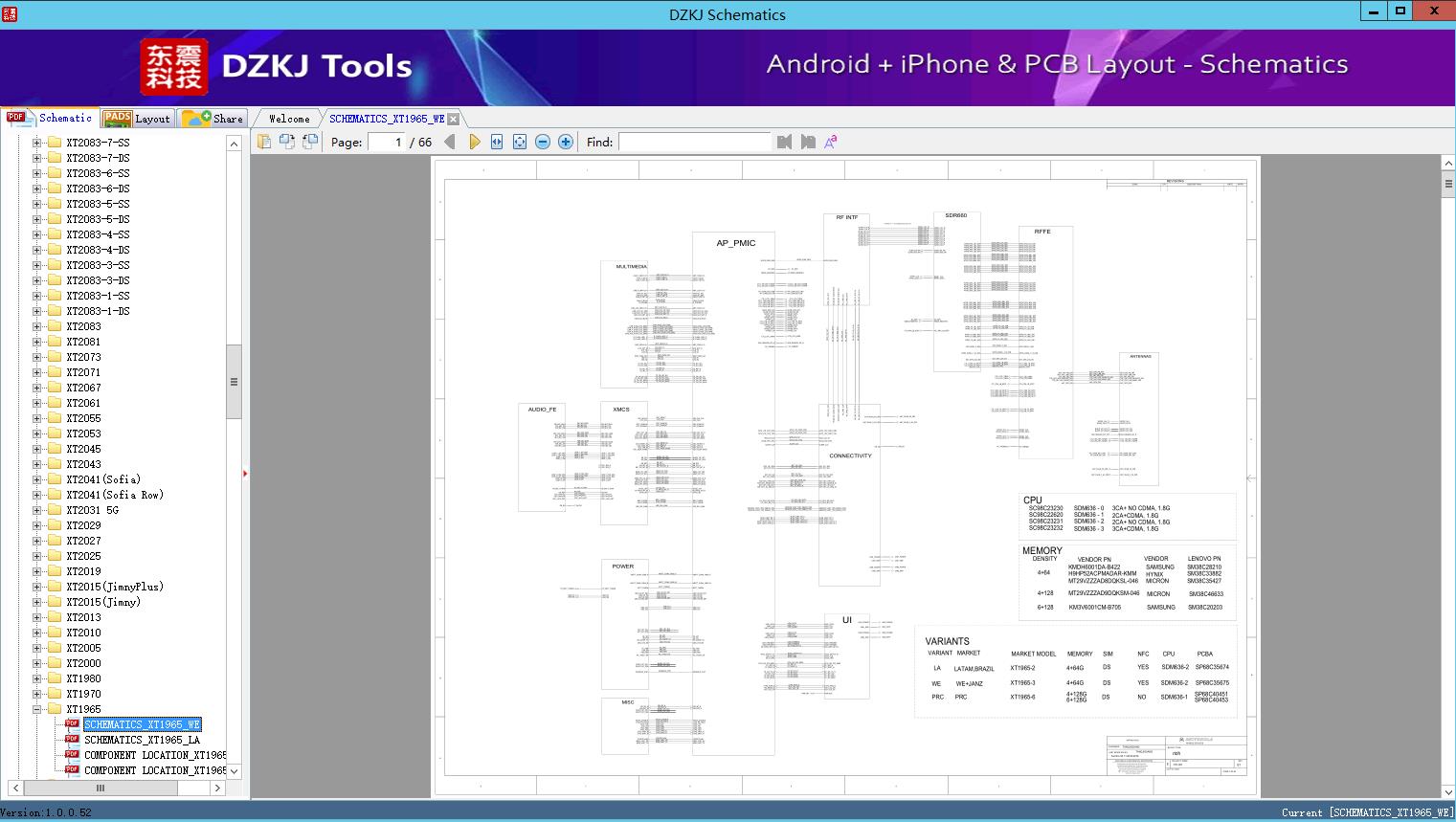Select SCHEMATICS_XT1965_WE in the tree
This screenshot has height=822, width=1456.
[x=142, y=724]
